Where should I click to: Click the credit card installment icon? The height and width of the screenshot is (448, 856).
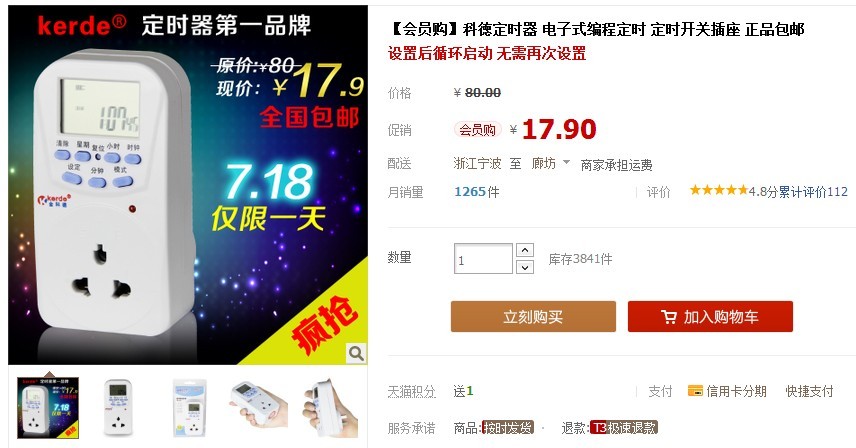point(695,390)
